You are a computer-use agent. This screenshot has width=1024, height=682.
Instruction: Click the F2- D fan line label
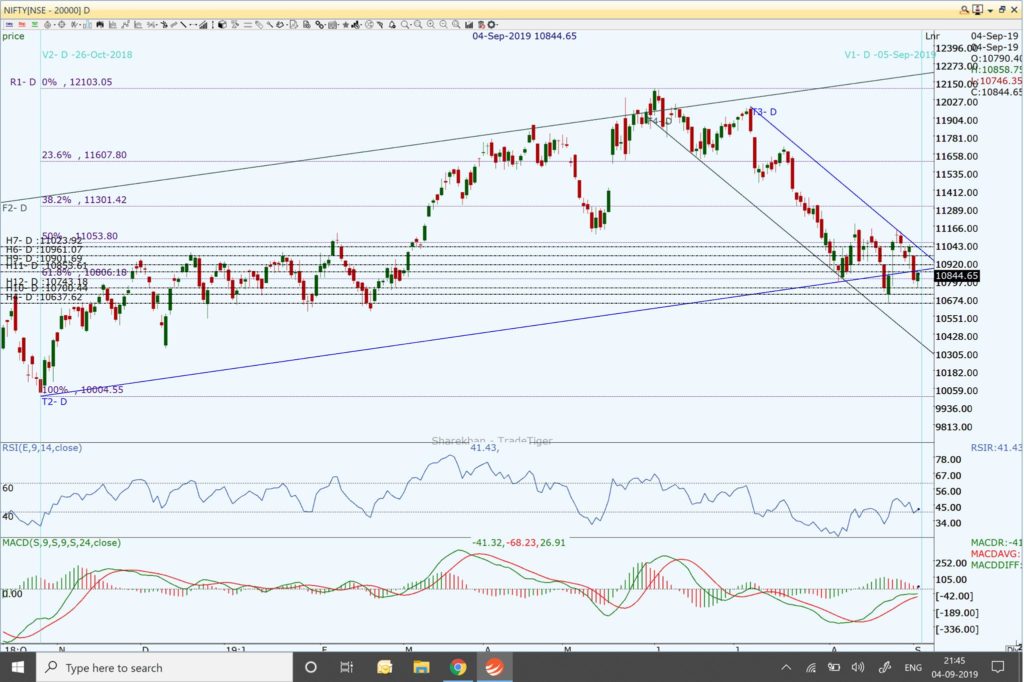click(x=14, y=208)
